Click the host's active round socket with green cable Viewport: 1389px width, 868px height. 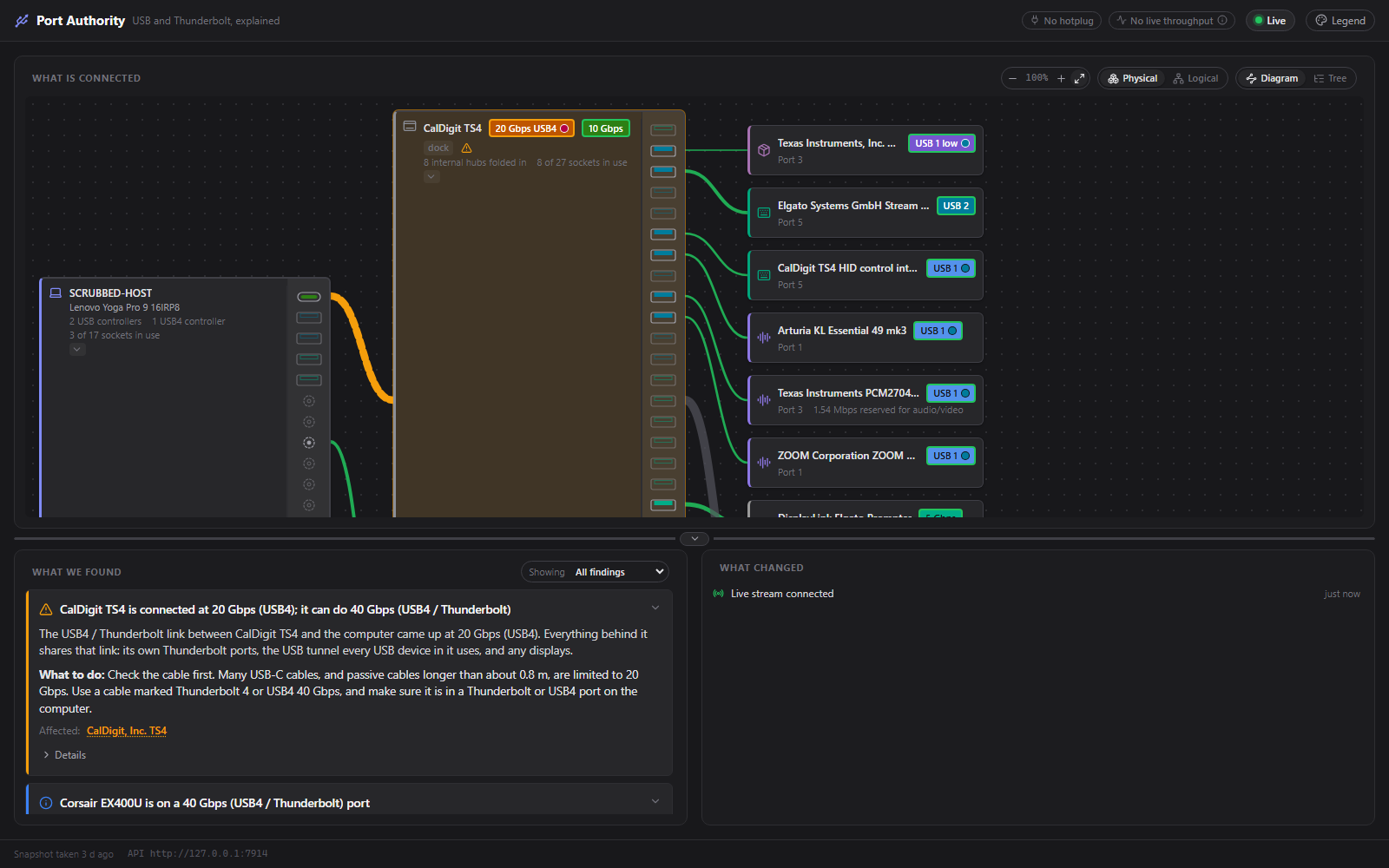coord(309,443)
